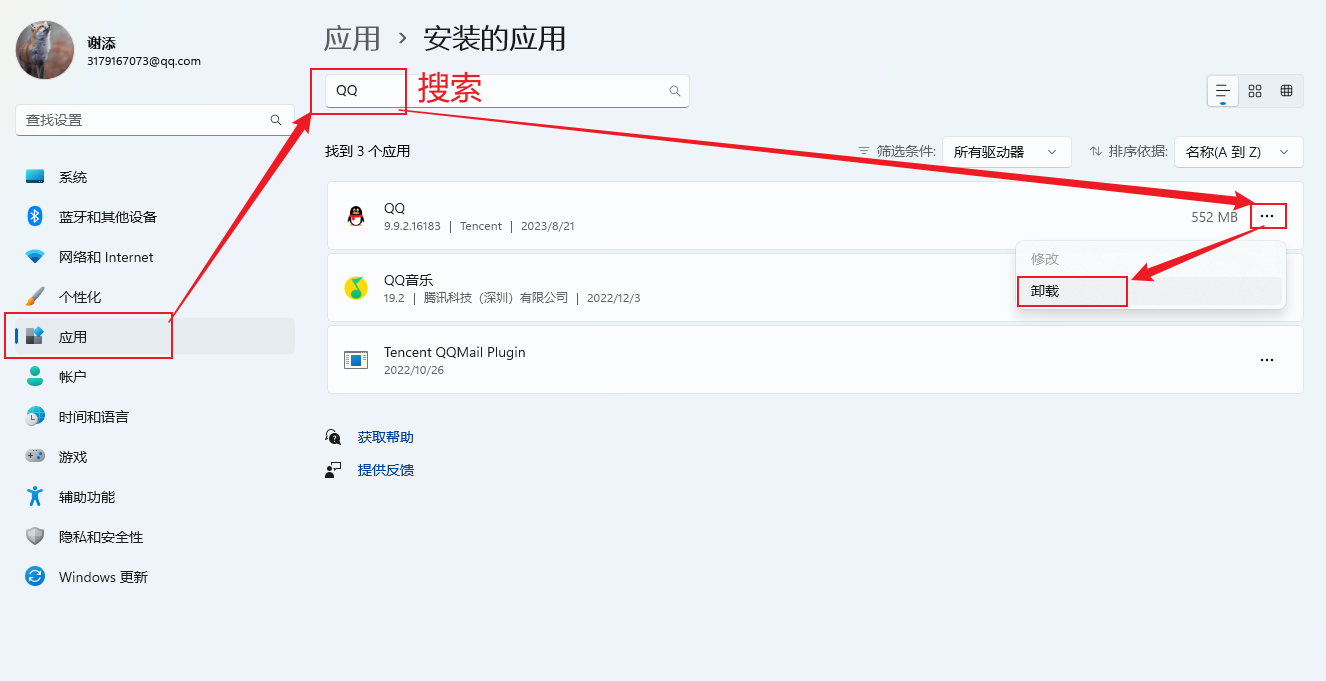Click the QQ音乐 app name
Viewport: 1326px width, 681px height.
pyautogui.click(x=408, y=280)
